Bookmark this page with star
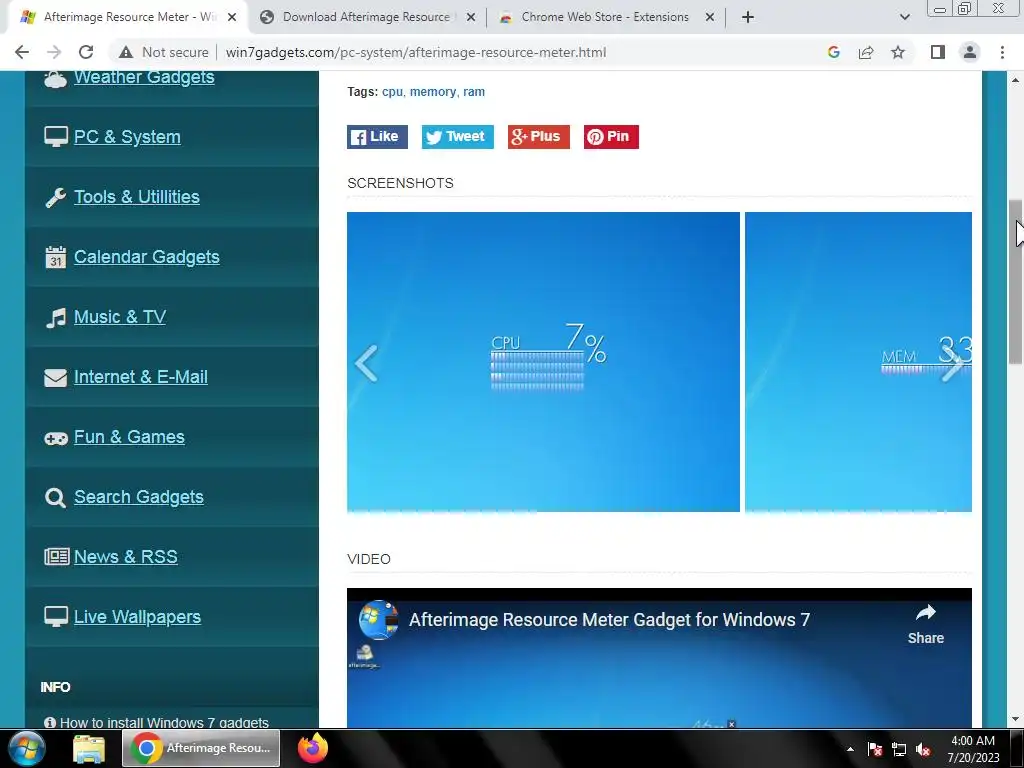1024x768 pixels. point(898,52)
